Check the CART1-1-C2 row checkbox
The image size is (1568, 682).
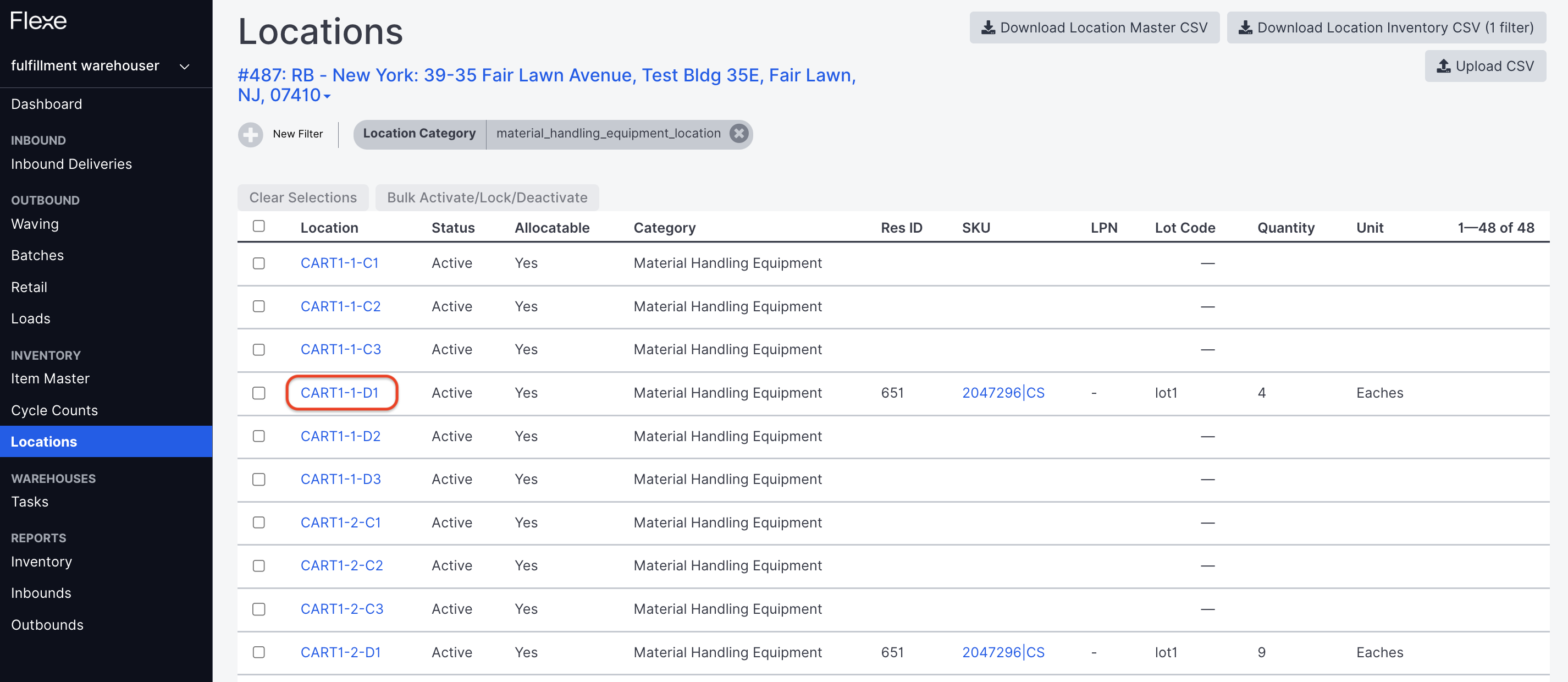click(259, 306)
